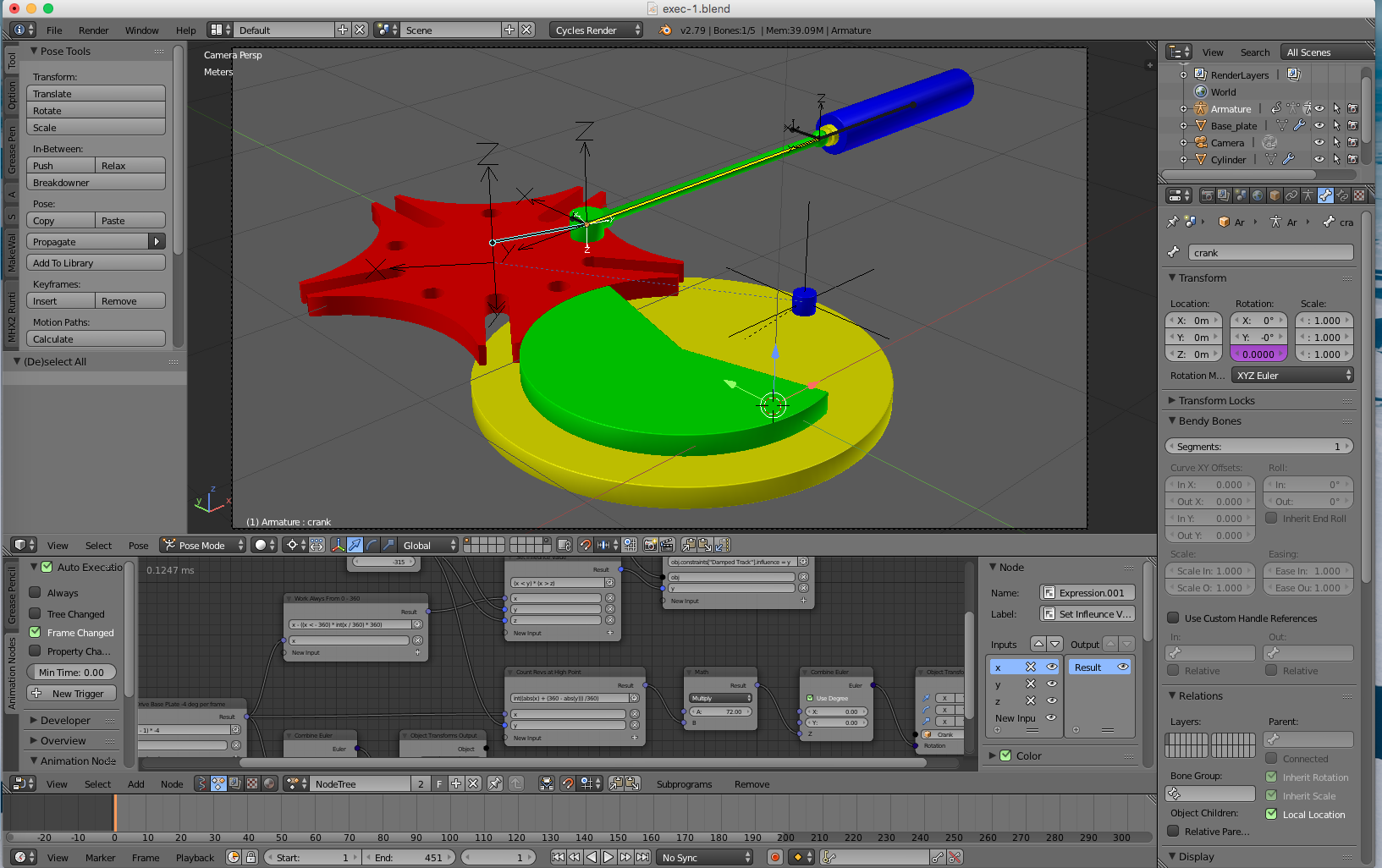1382x868 pixels.
Task: Click the World icon in the Outliner
Action: coord(1201,91)
